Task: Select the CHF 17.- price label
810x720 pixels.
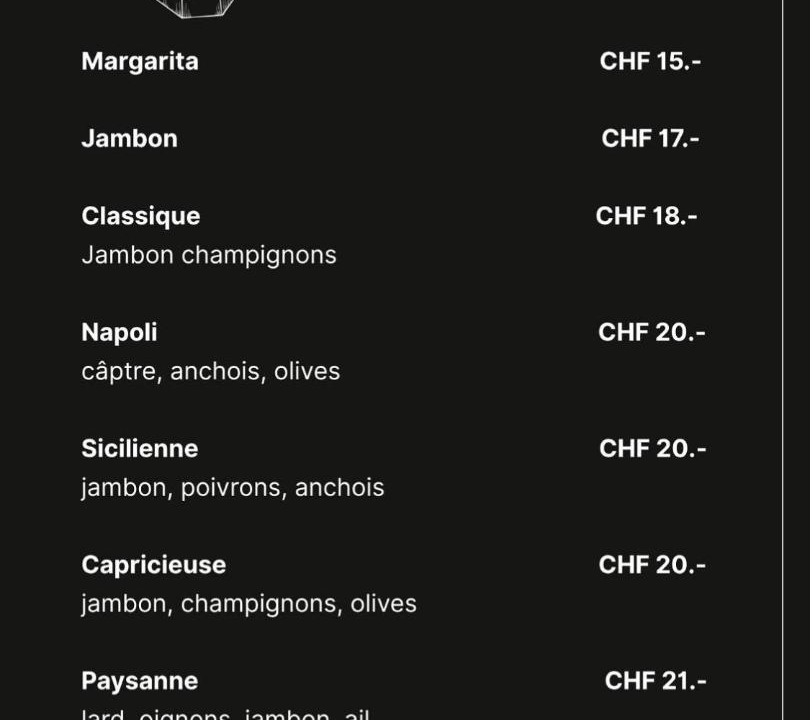Action: [x=650, y=138]
